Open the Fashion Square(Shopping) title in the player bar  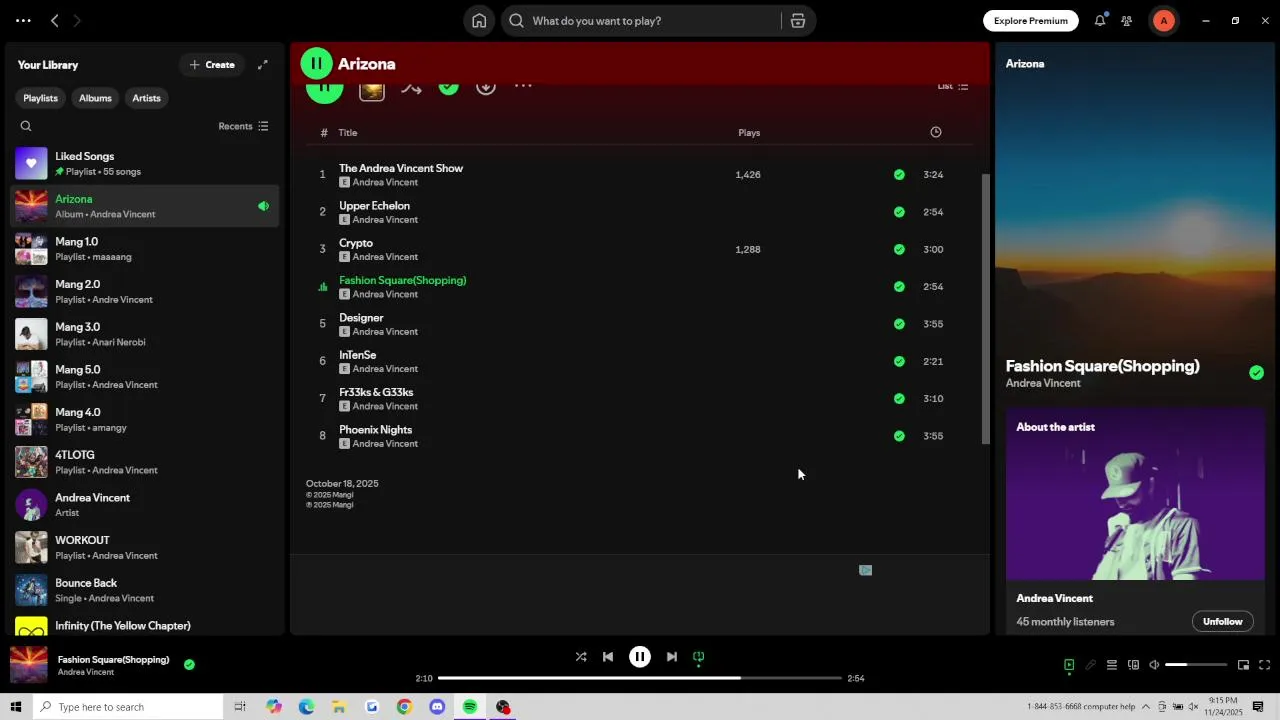click(x=113, y=660)
